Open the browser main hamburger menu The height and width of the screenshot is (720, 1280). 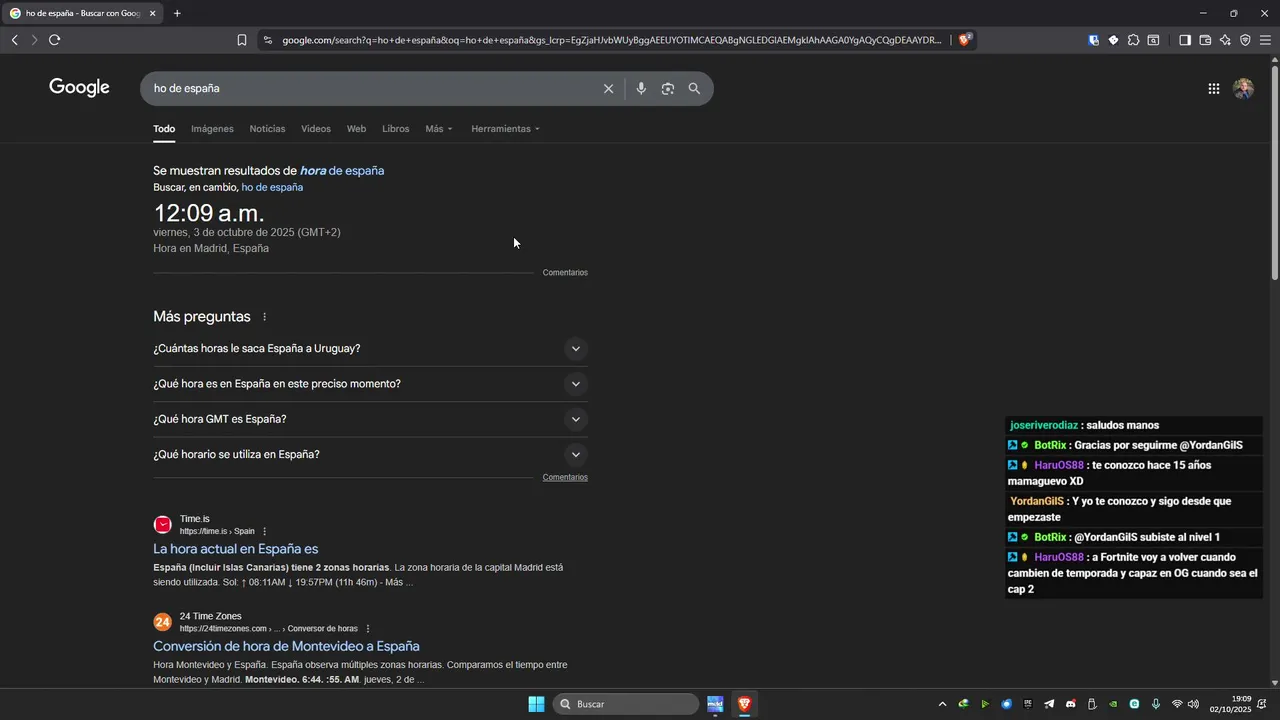[x=1265, y=40]
